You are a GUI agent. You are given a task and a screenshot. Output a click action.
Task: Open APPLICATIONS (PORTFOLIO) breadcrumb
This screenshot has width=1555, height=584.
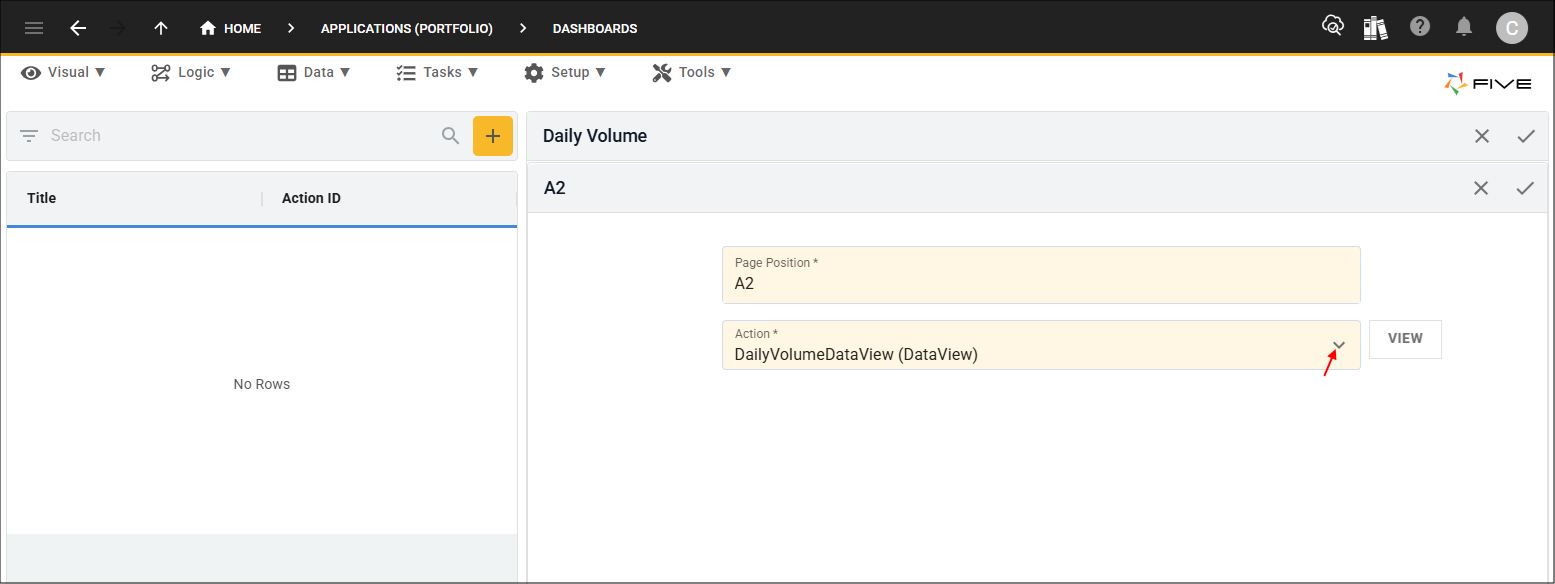pyautogui.click(x=407, y=28)
